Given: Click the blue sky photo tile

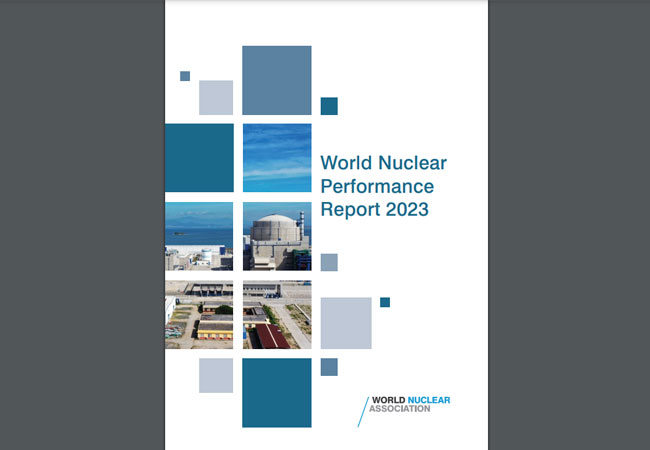Looking at the screenshot, I should coord(277,158).
